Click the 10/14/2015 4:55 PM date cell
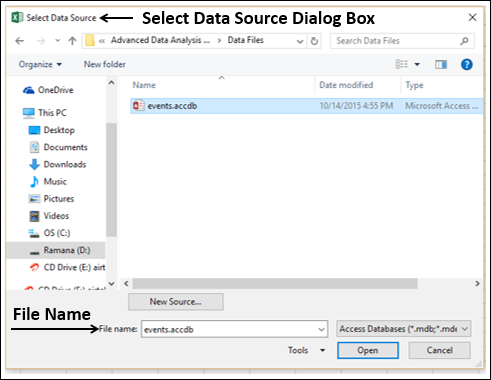The width and height of the screenshot is (491, 380). tap(356, 106)
